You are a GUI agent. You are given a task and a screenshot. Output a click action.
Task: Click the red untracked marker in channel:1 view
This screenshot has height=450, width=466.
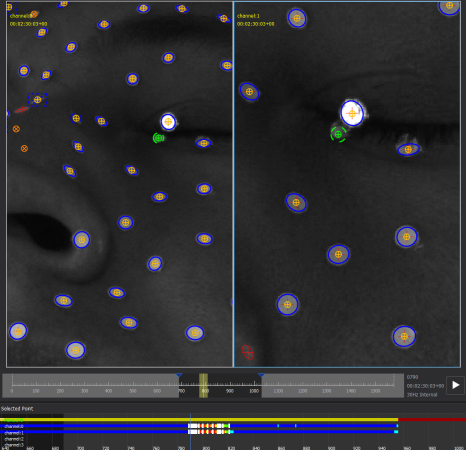(247, 352)
